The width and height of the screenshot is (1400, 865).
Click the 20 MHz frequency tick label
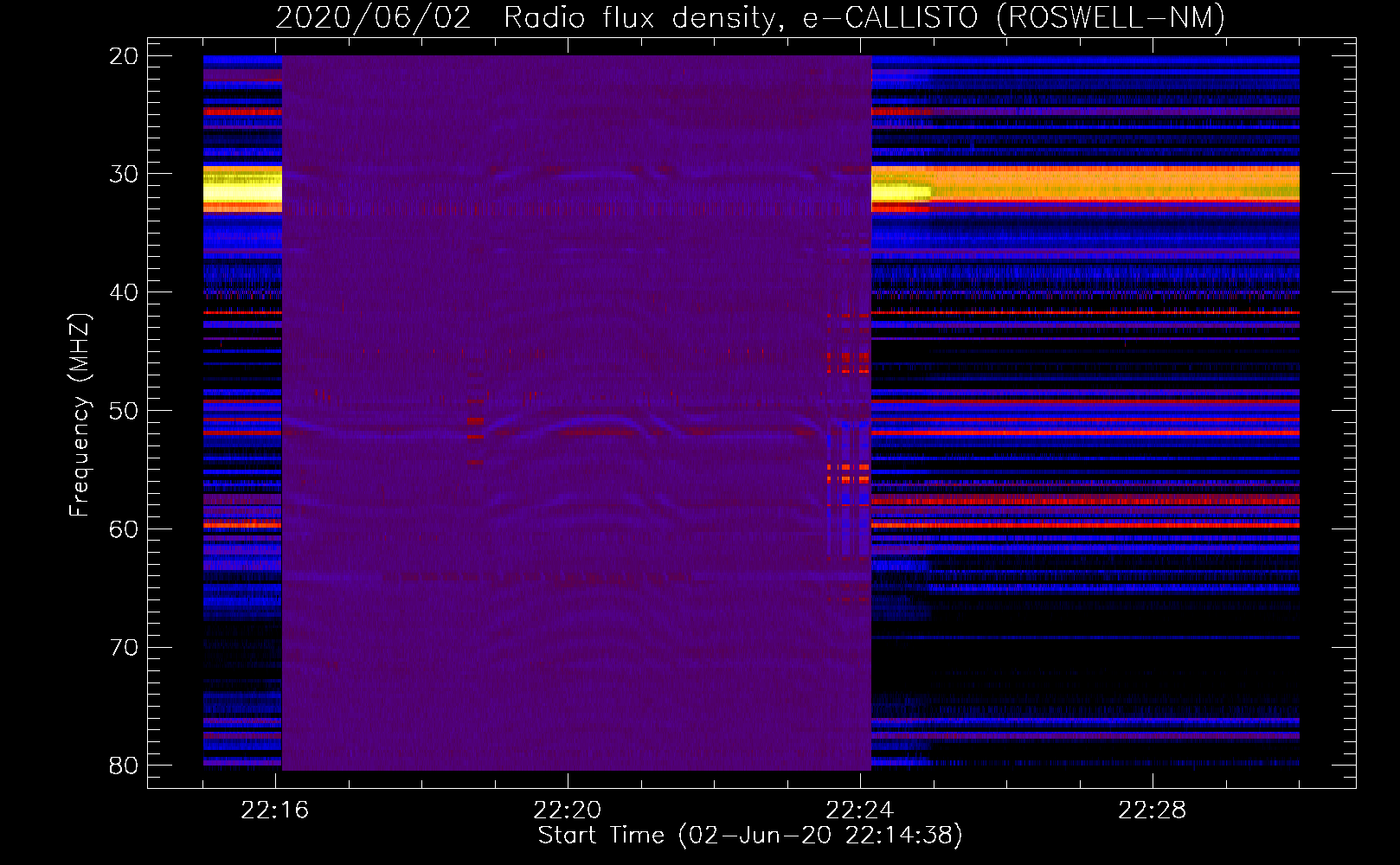(124, 56)
